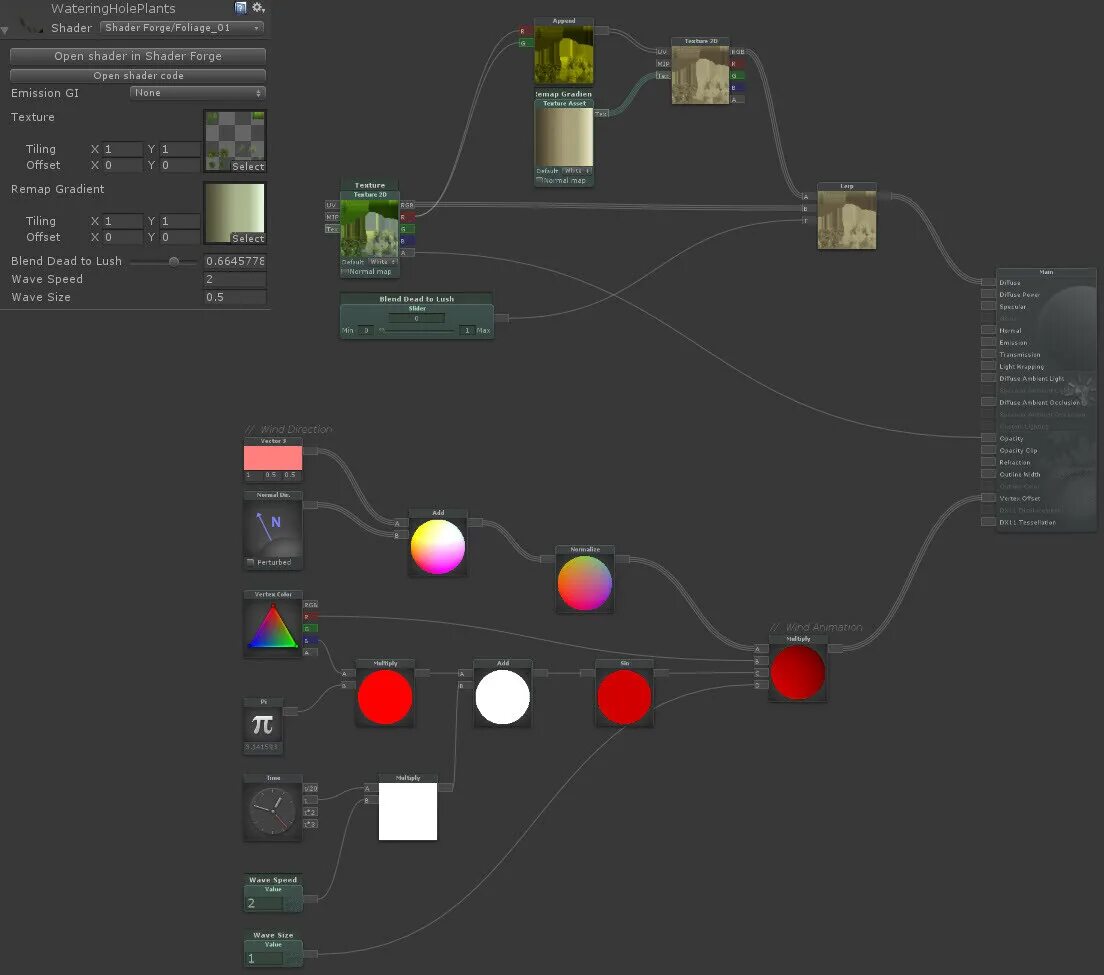Select the red Multiply node sphere

tap(384, 697)
